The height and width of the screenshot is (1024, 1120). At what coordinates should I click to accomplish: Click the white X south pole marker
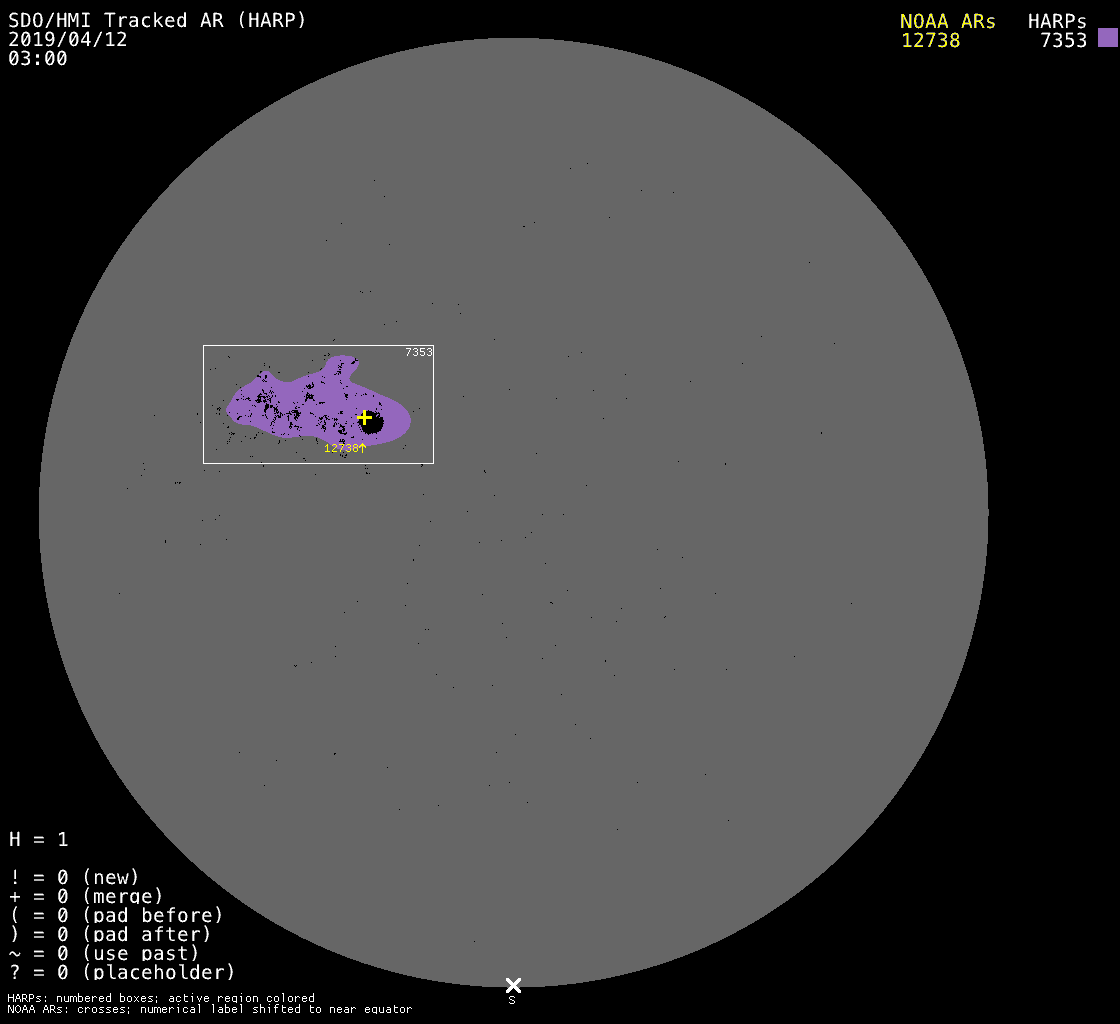[x=513, y=985]
